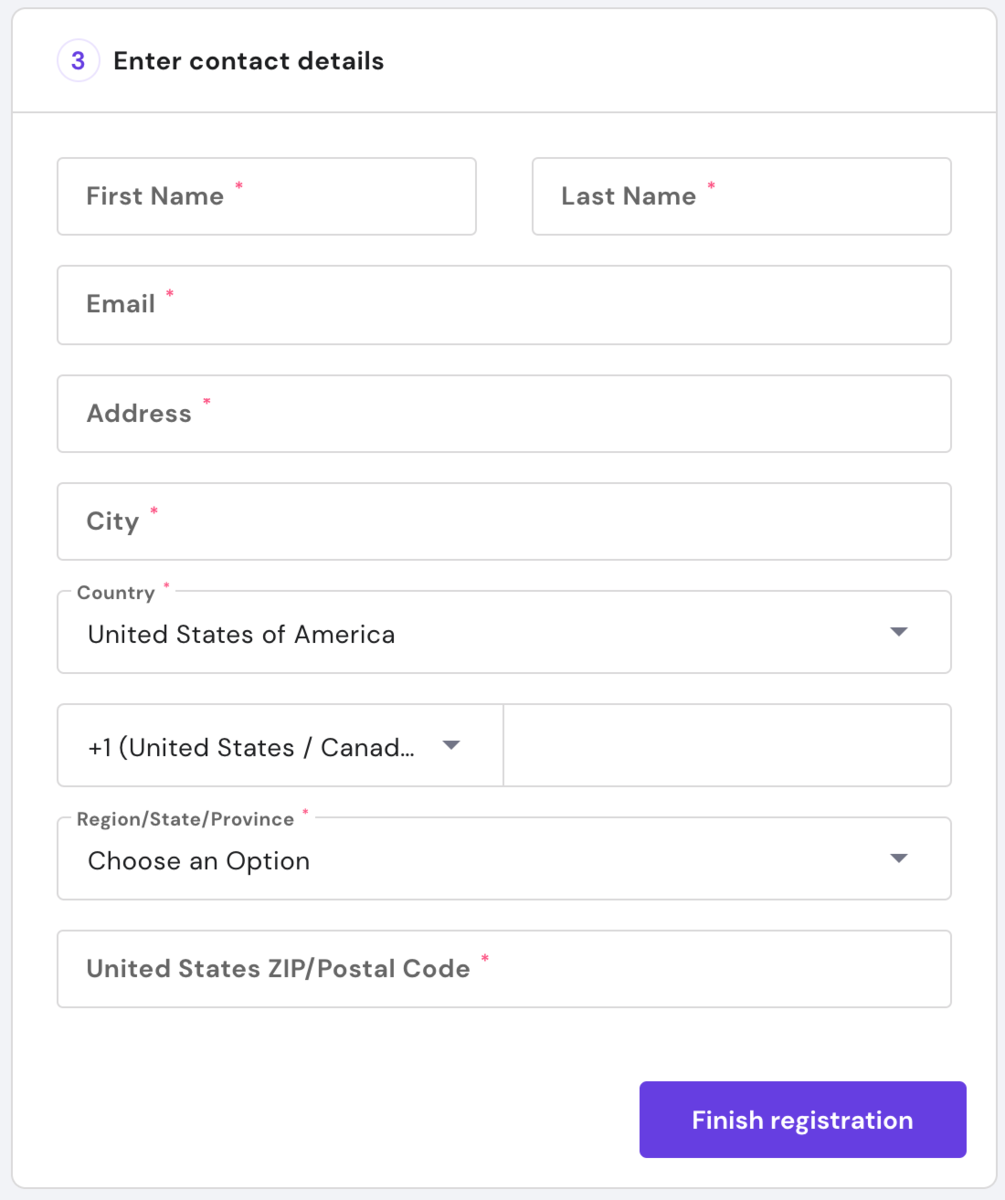Click the phone country code arrow icon
This screenshot has height=1200, width=1005.
(x=451, y=745)
